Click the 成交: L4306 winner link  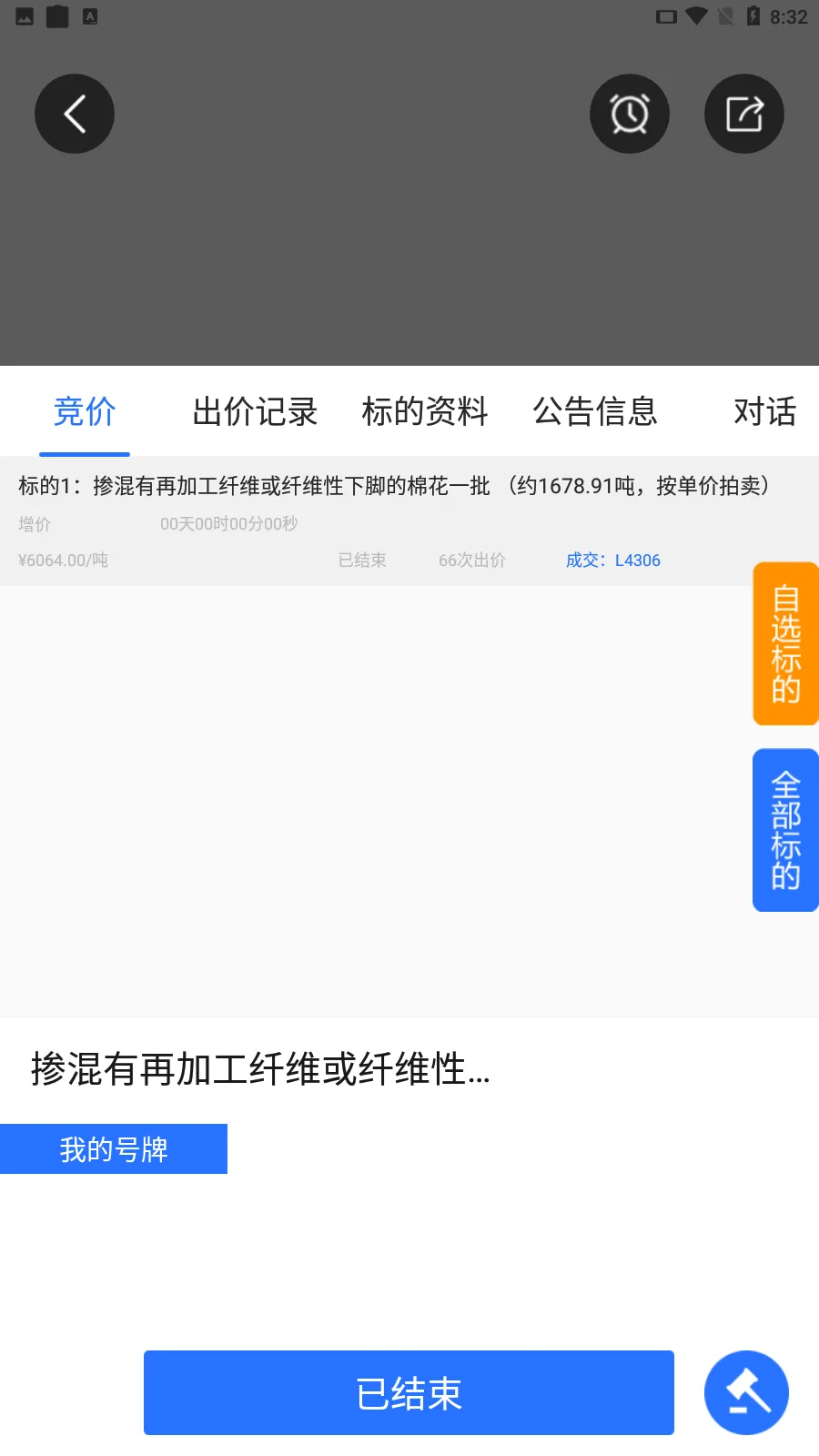click(612, 561)
